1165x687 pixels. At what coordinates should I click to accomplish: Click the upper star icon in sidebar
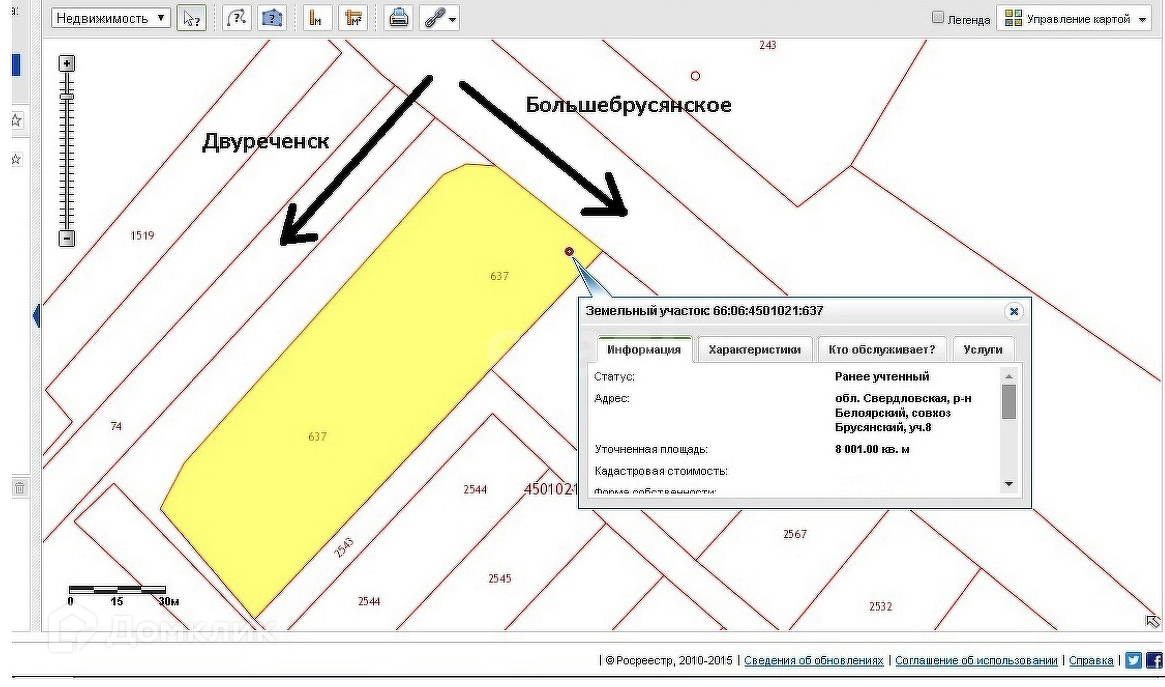(x=16, y=120)
